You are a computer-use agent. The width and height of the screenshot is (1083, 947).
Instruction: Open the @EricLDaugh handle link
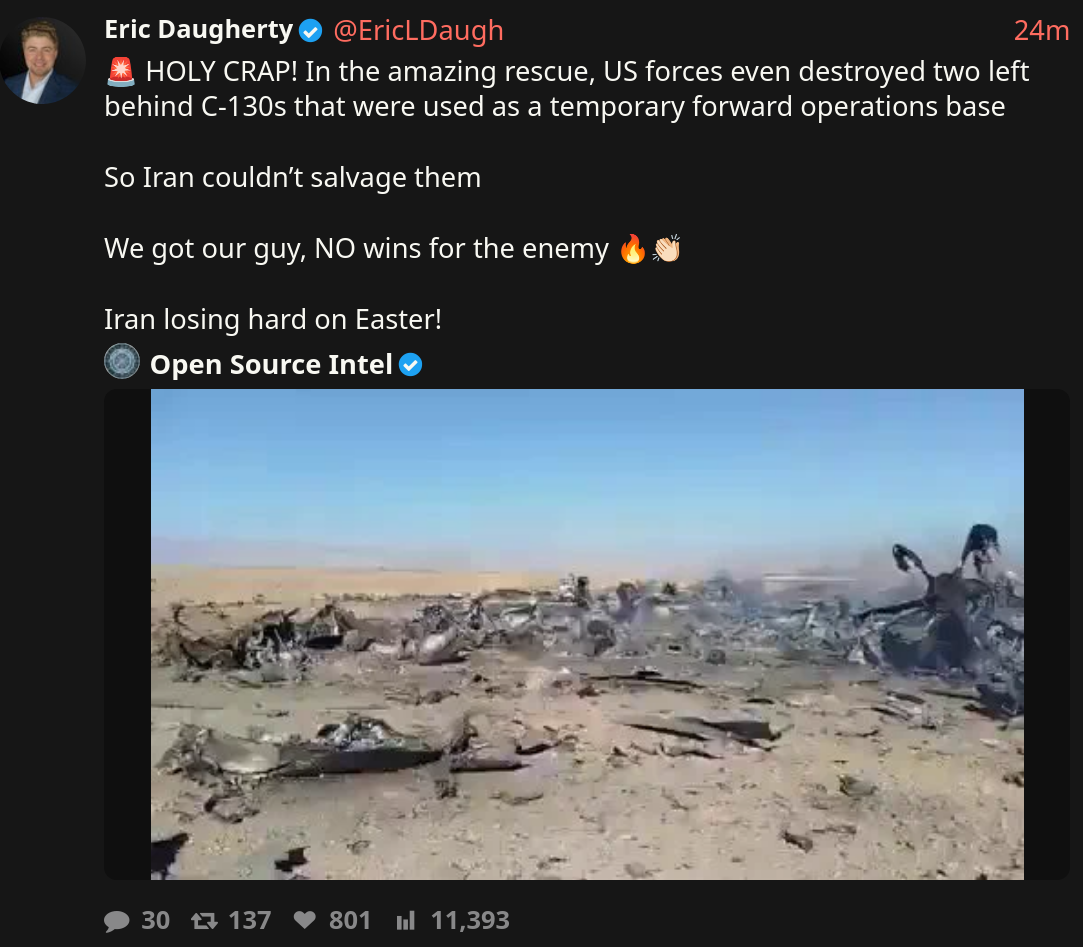point(418,31)
